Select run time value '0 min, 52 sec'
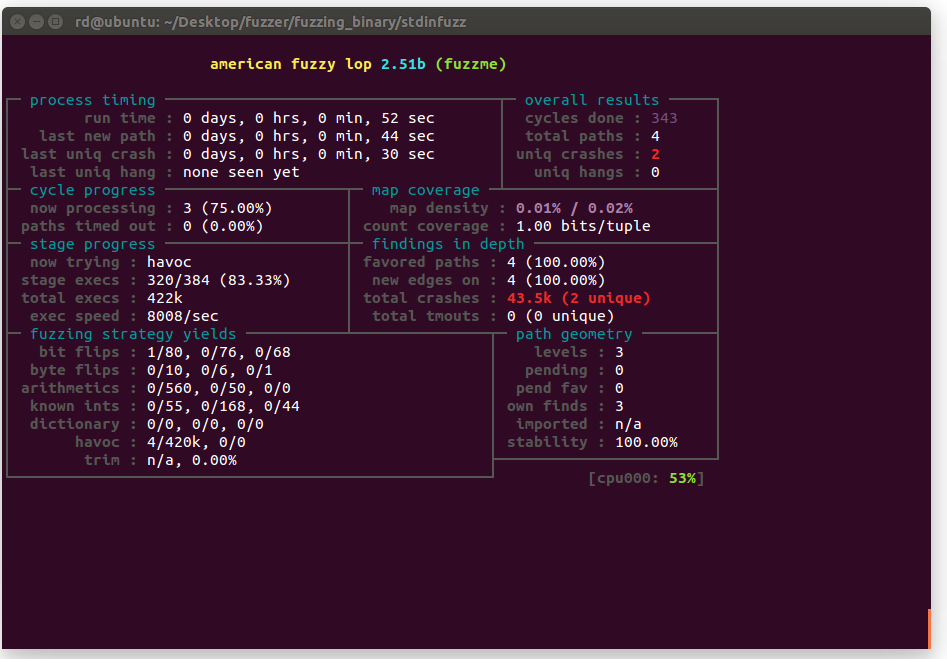This screenshot has height=659, width=947. coord(376,118)
